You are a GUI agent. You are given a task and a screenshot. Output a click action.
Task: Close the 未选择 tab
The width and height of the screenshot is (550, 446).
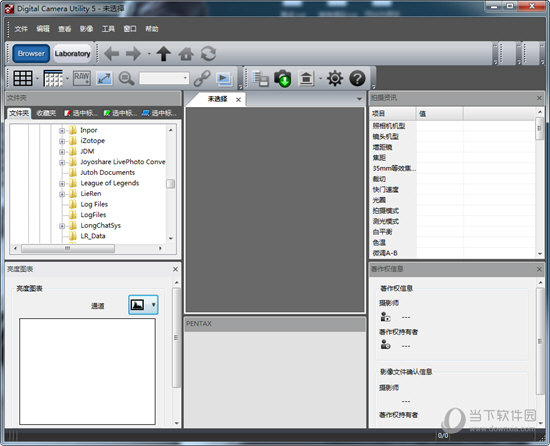(x=238, y=100)
